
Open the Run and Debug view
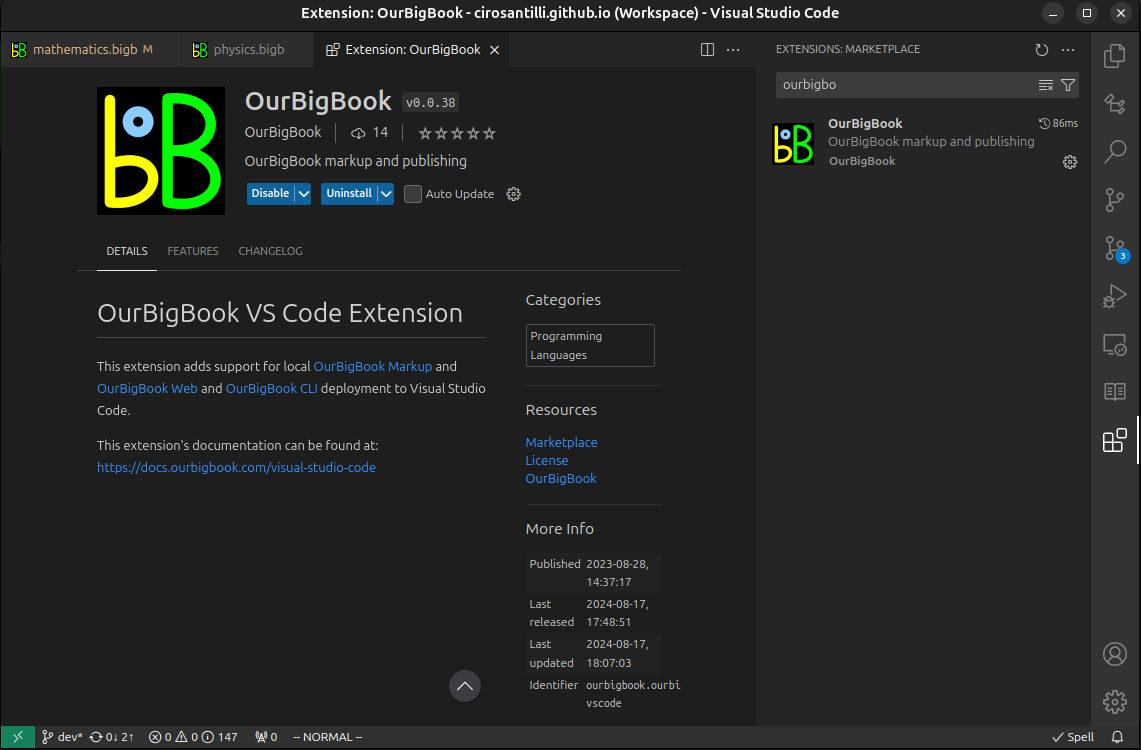pos(1114,296)
